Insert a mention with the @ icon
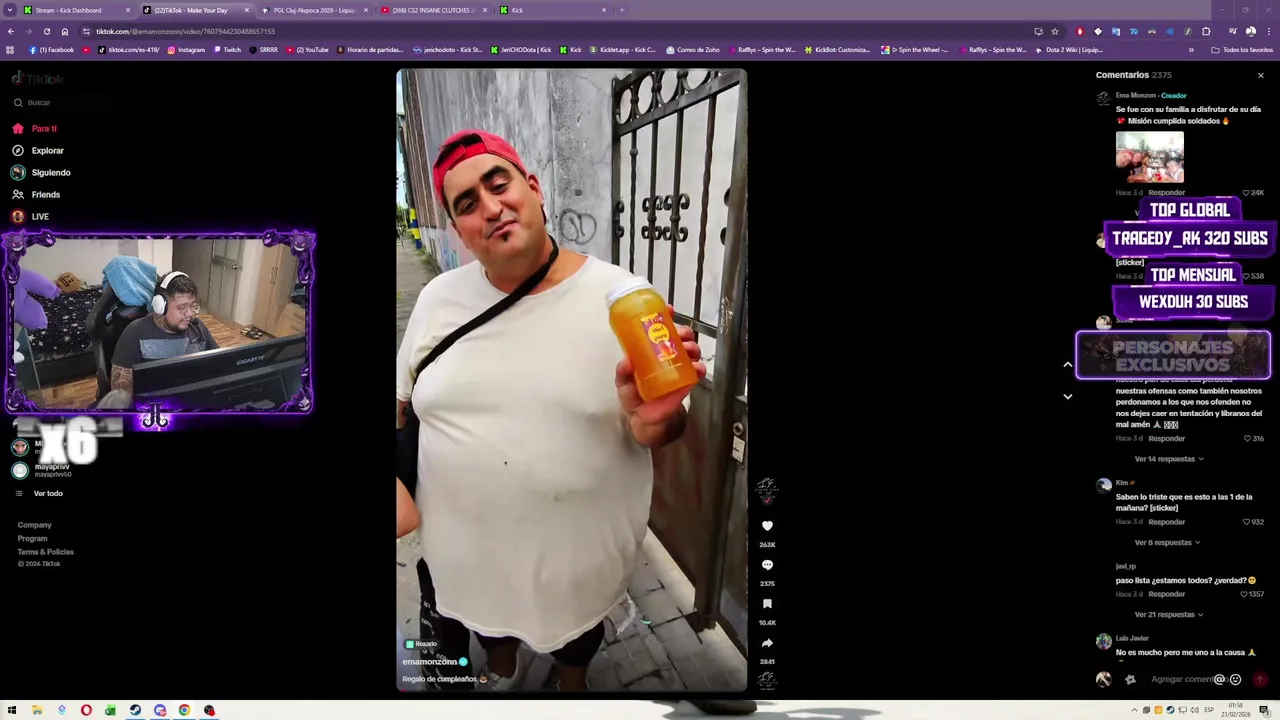This screenshot has width=1280, height=720. 1219,679
